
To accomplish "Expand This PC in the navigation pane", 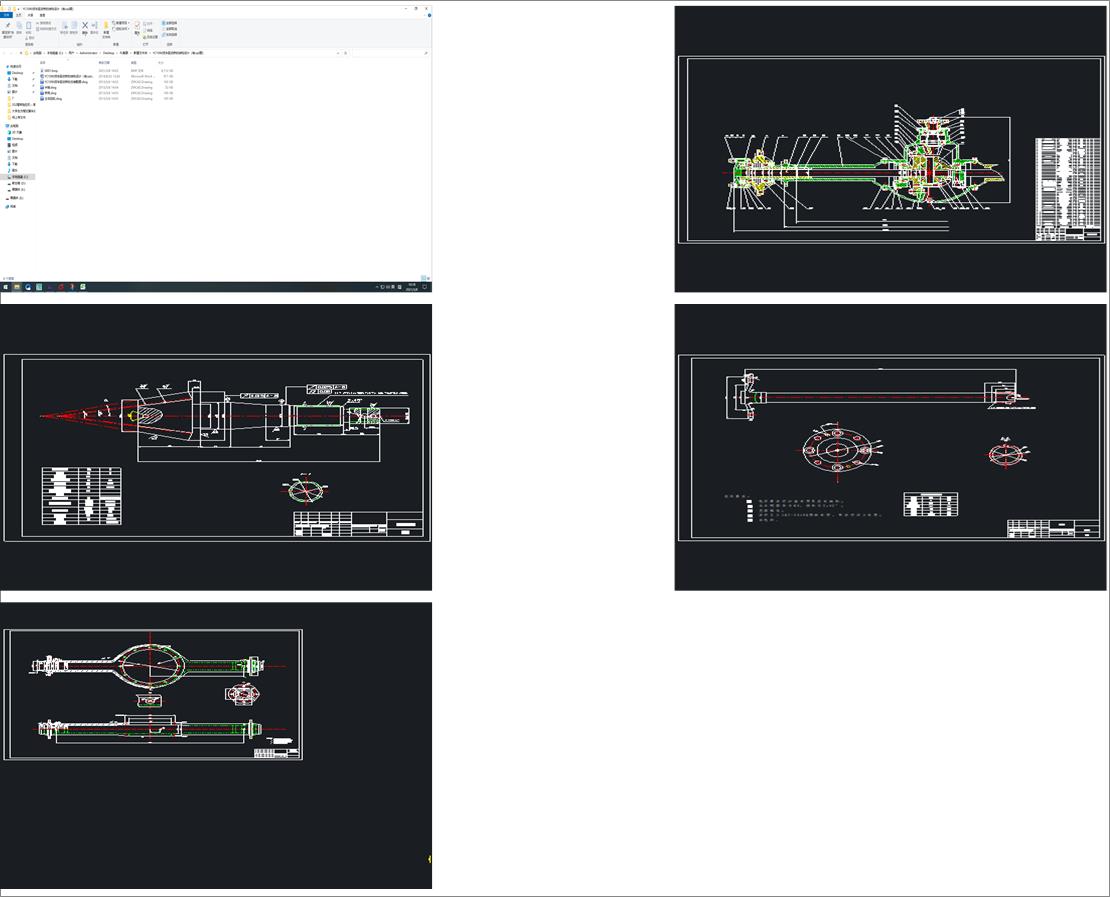I will click(6, 124).
